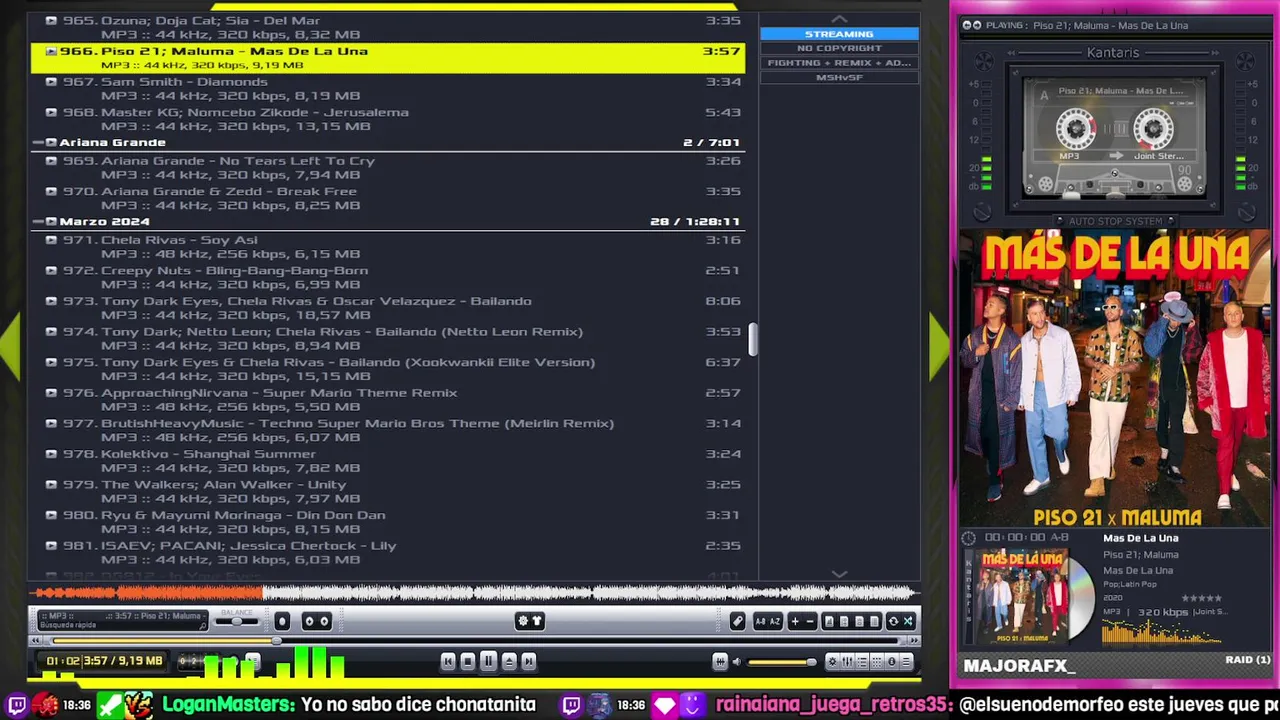
Task: Remove files with the minus button
Action: 810,621
